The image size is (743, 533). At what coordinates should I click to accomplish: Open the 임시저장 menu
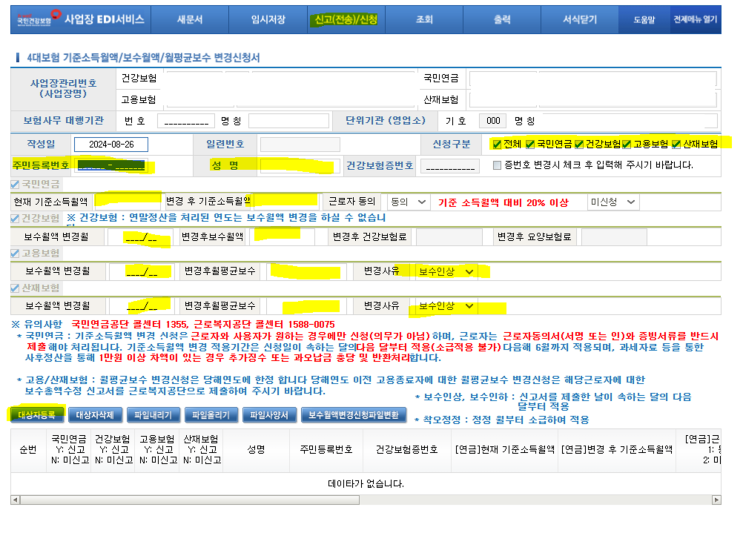[268, 19]
